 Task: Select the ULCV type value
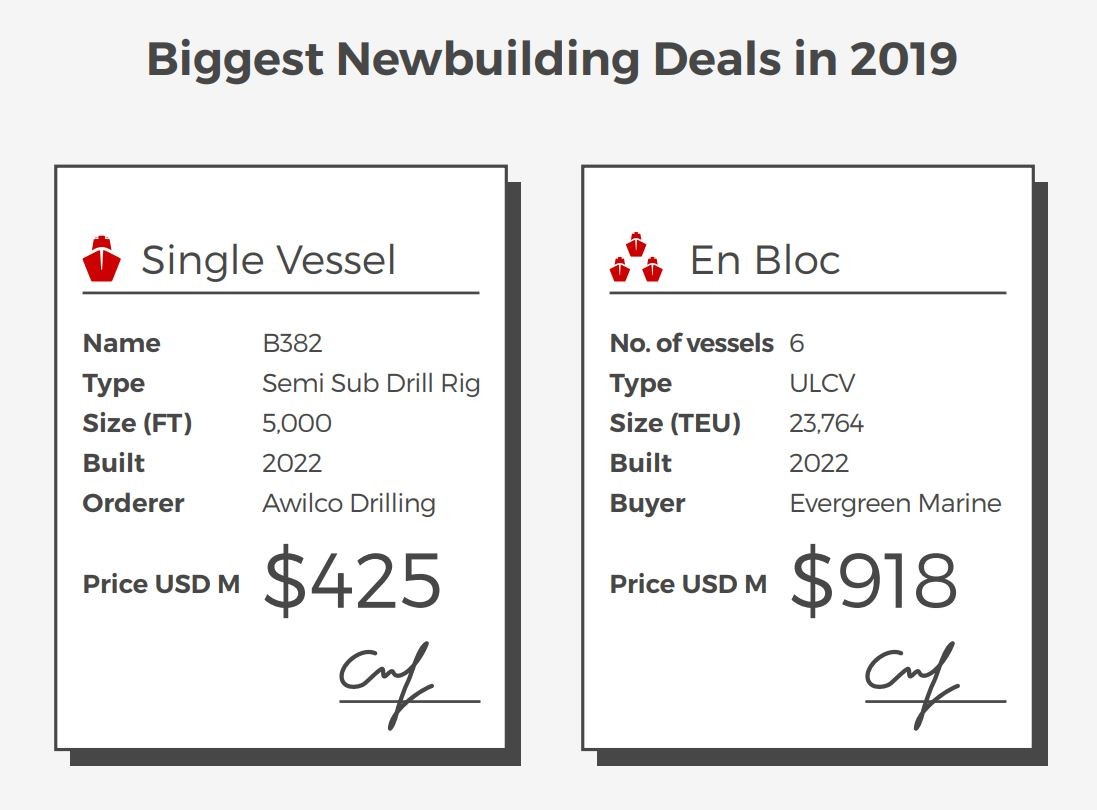tap(822, 383)
